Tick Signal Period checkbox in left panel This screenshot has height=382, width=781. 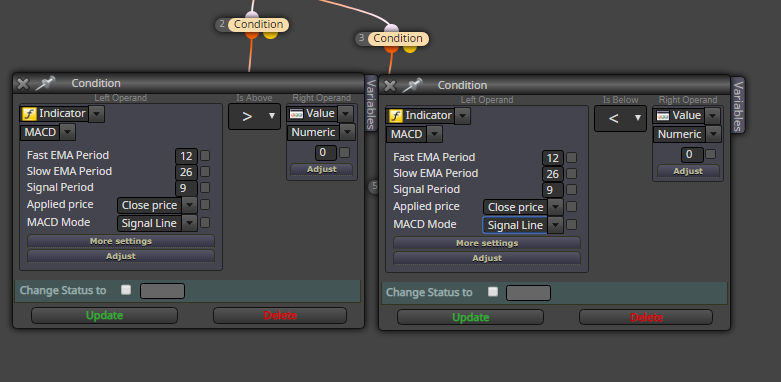(205, 188)
